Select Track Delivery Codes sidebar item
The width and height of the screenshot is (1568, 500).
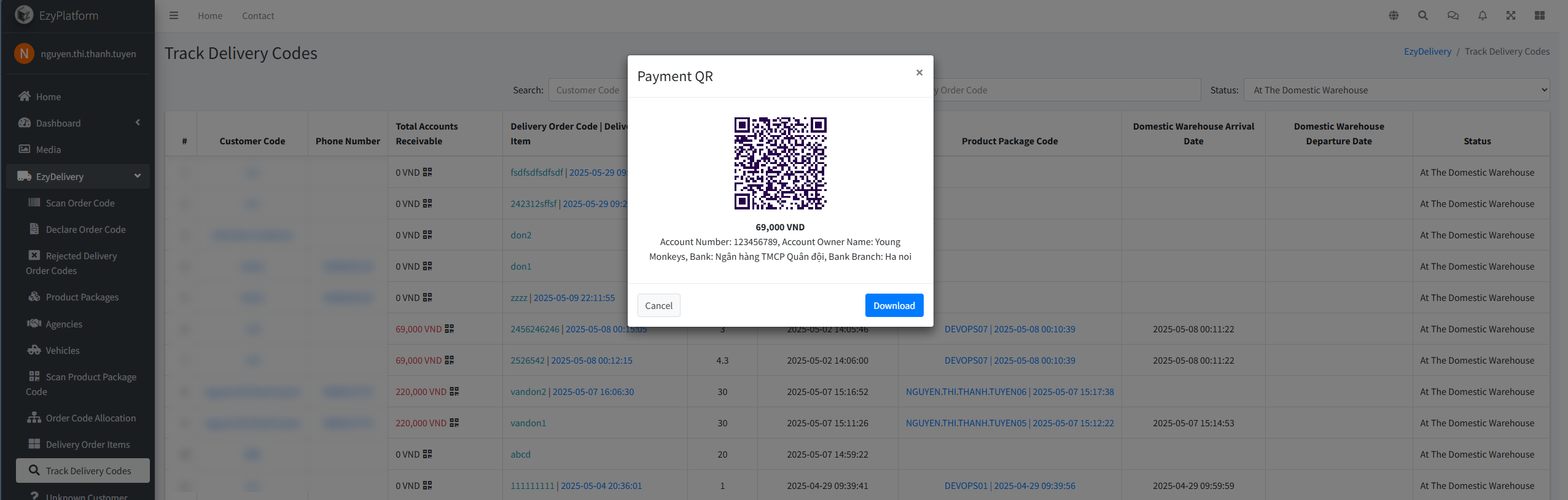click(x=83, y=471)
